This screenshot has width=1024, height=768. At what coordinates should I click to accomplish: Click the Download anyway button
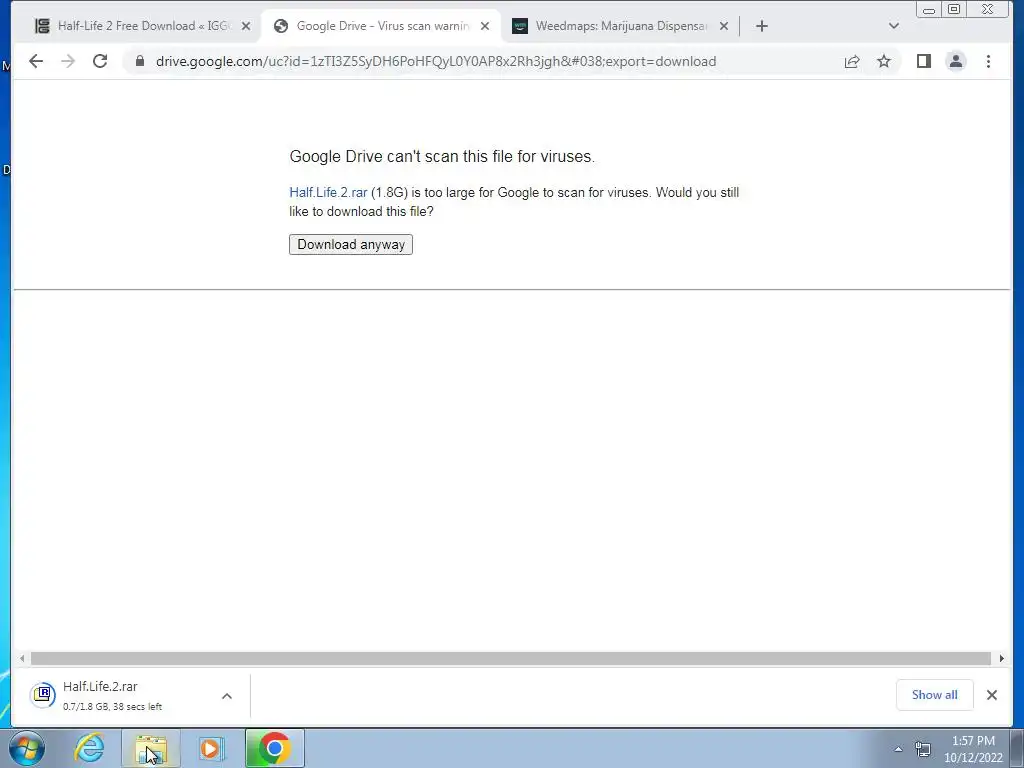point(351,244)
